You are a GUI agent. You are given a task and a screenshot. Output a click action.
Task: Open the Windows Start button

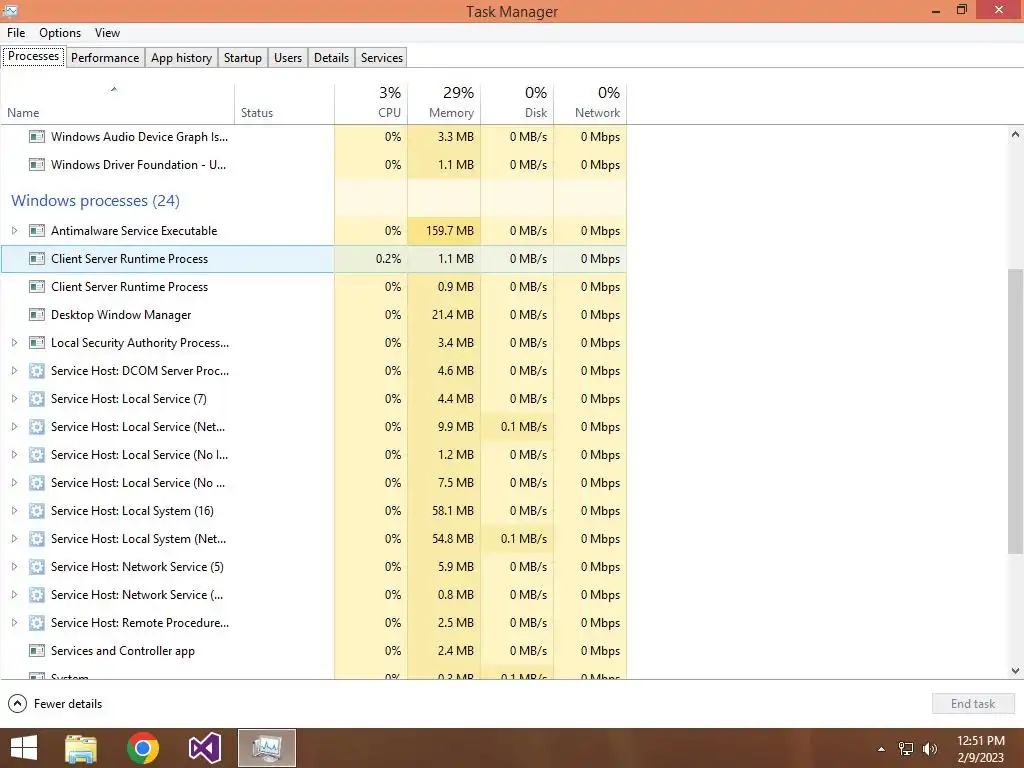24,748
